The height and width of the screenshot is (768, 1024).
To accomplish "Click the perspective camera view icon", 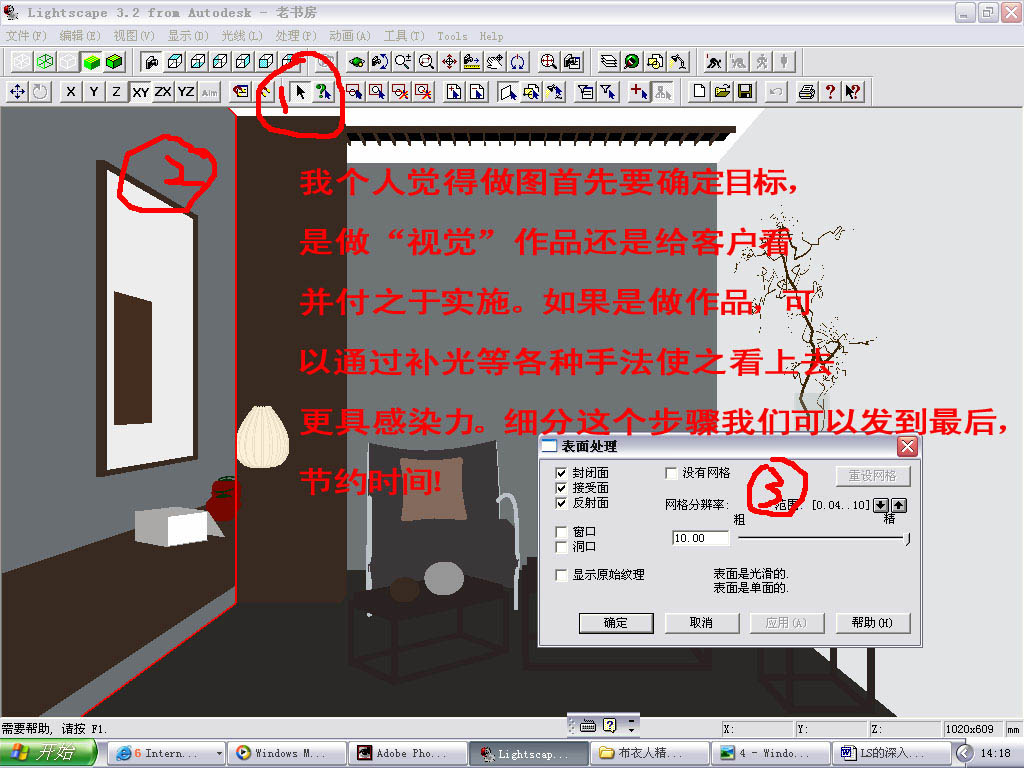I will pyautogui.click(x=152, y=62).
